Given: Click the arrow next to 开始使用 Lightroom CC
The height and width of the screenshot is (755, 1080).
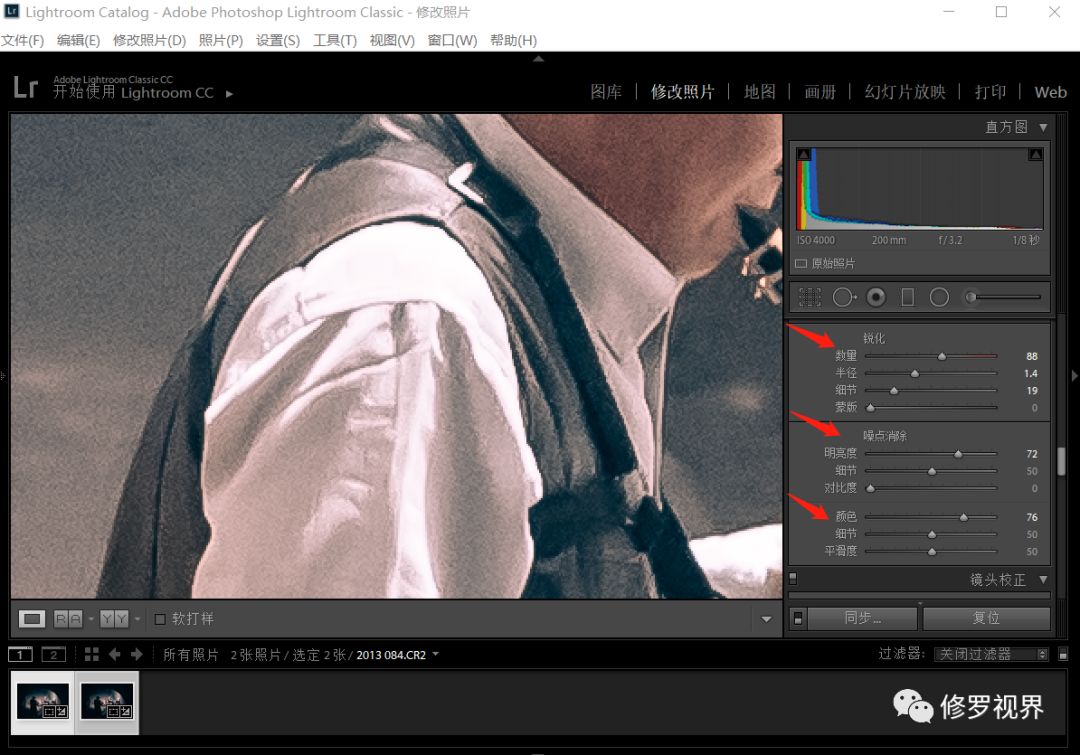Looking at the screenshot, I should click(229, 94).
